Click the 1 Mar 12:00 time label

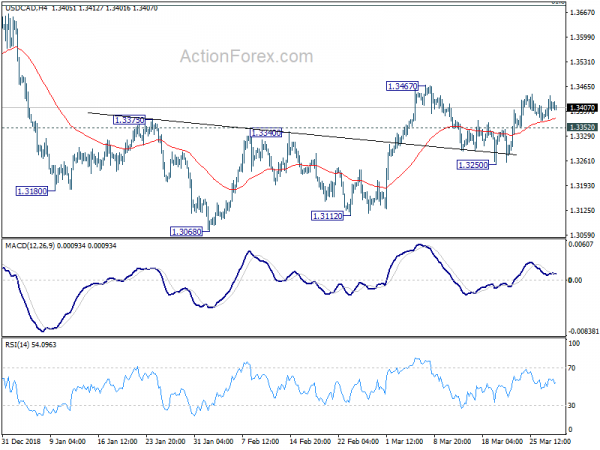[405, 441]
